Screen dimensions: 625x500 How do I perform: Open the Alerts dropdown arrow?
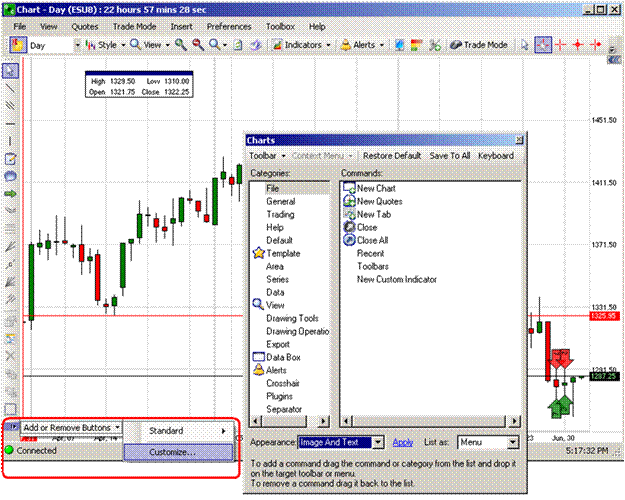(381, 45)
